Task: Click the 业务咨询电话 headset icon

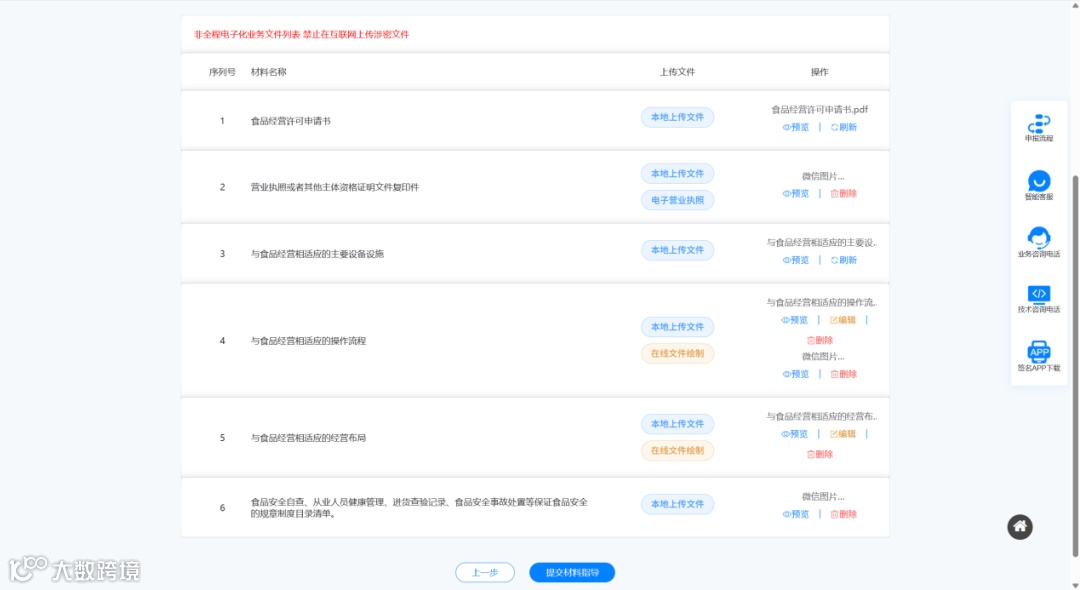Action: pyautogui.click(x=1039, y=242)
